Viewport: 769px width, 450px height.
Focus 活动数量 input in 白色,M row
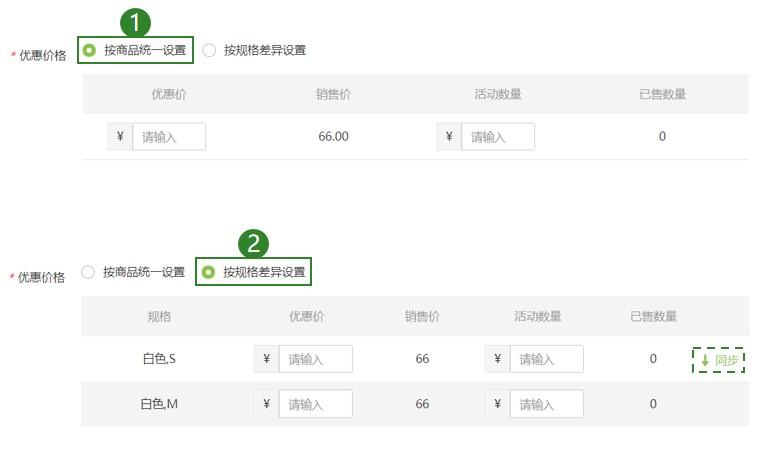coord(546,404)
